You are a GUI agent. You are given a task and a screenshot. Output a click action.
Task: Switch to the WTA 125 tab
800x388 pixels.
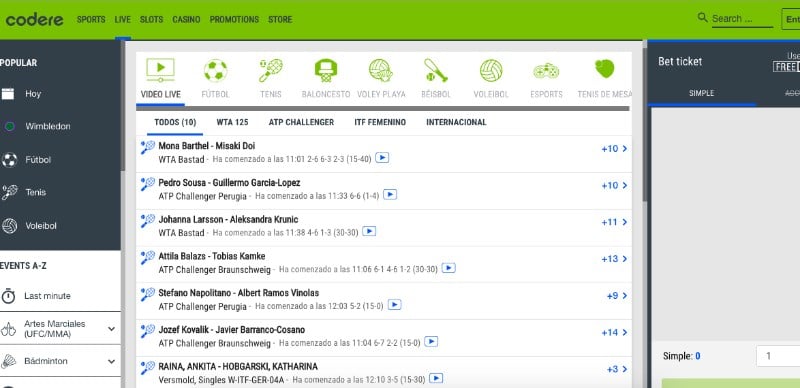[x=232, y=123]
